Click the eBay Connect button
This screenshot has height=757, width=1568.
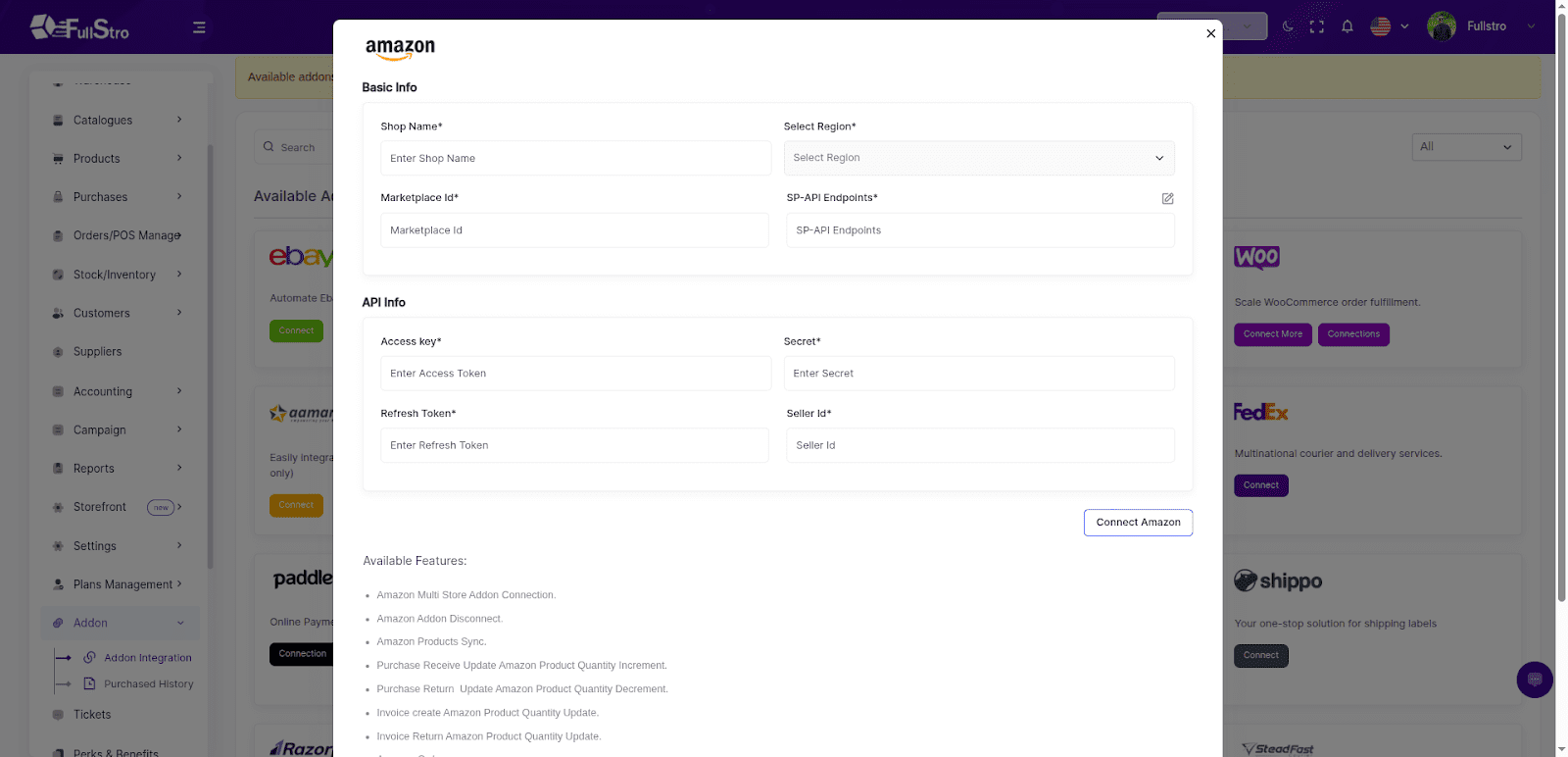pyautogui.click(x=296, y=330)
